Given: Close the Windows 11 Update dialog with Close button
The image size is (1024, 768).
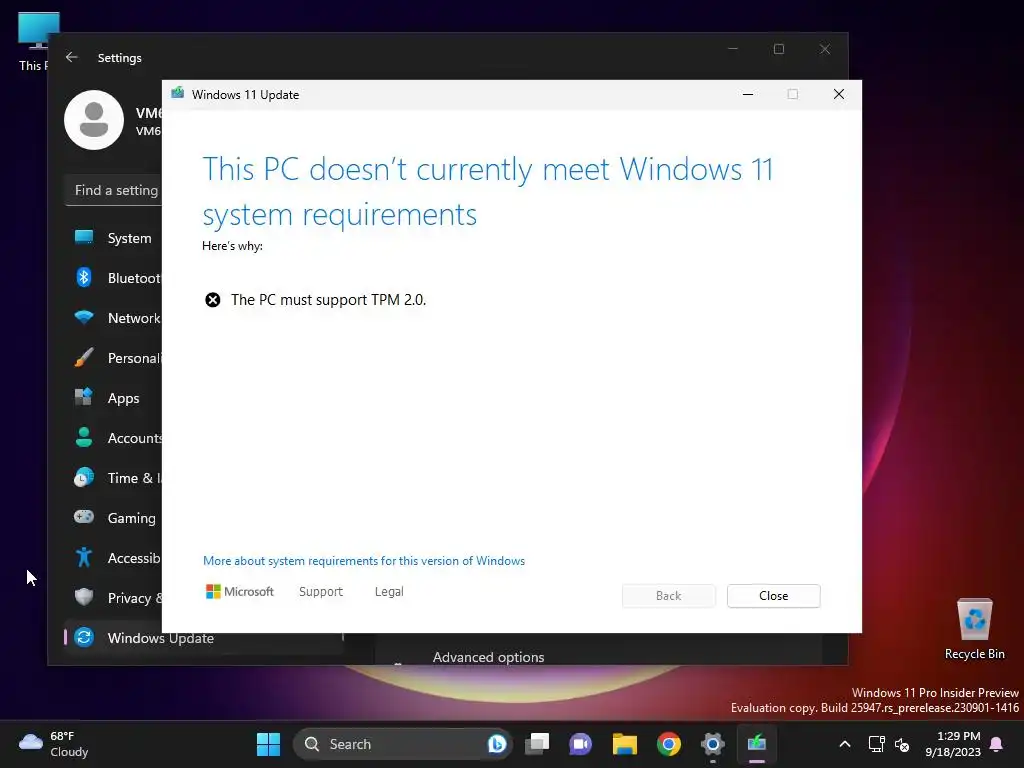Looking at the screenshot, I should click(773, 596).
